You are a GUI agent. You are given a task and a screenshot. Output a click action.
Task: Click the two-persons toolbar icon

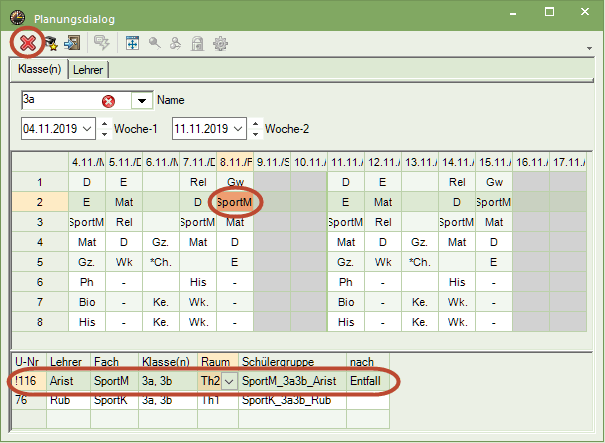pos(176,43)
